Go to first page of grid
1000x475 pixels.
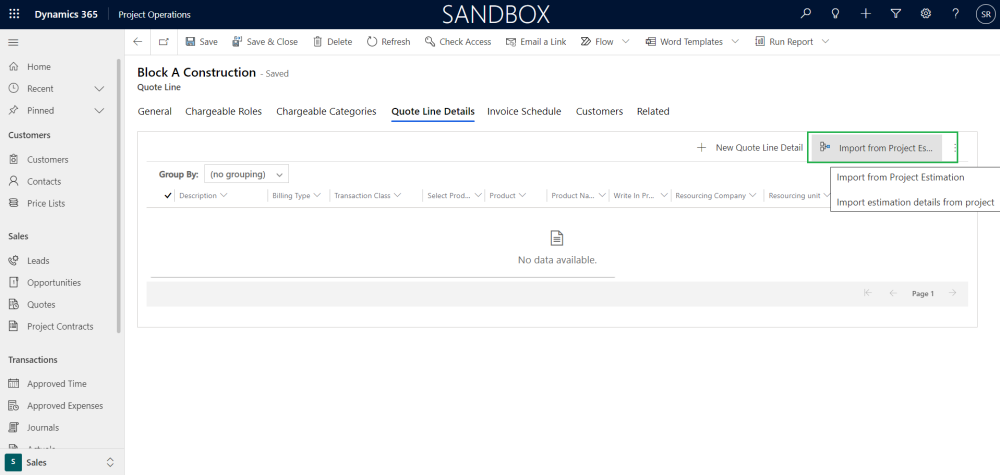867,293
